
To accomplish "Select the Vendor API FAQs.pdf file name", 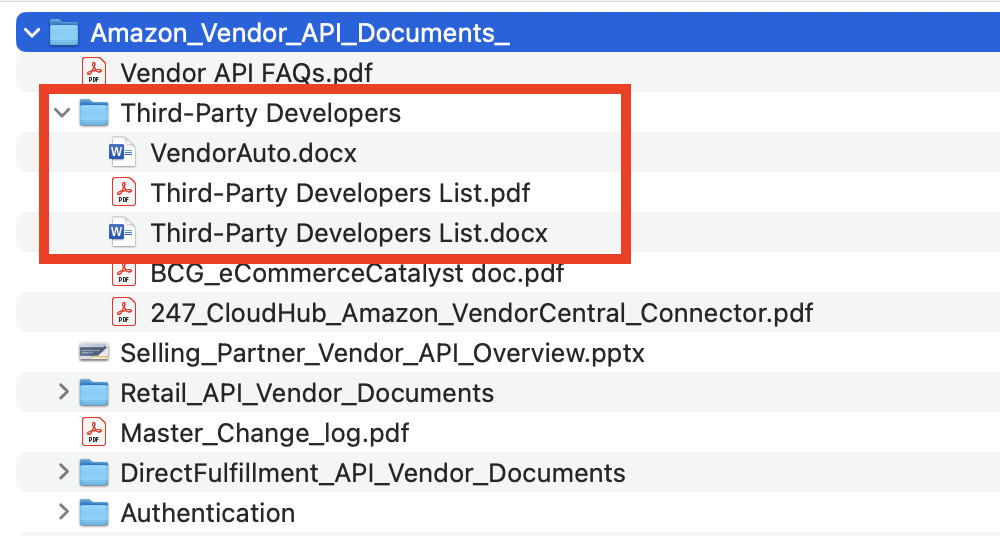I will coord(246,73).
